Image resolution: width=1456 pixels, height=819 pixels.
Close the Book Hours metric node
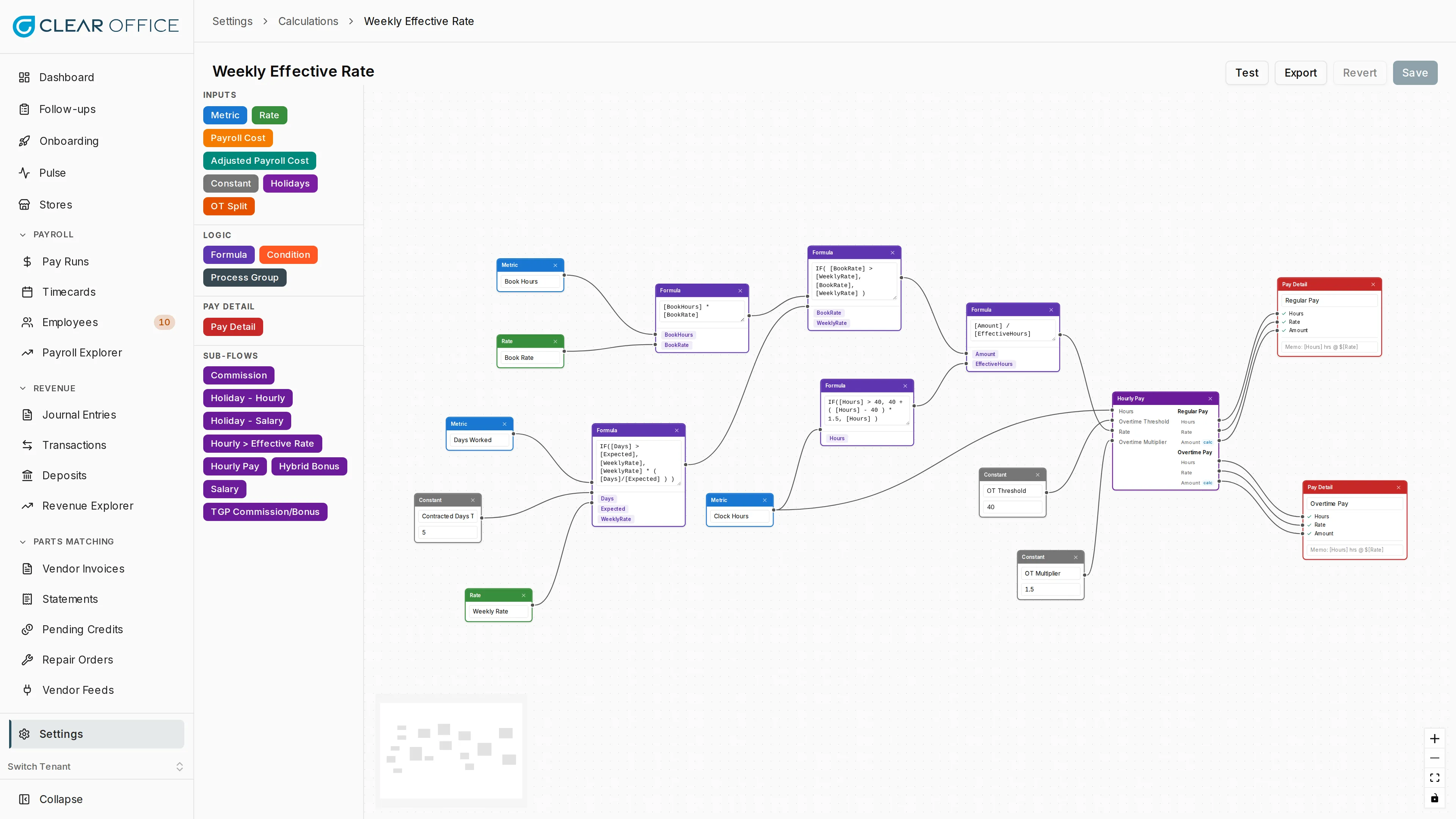click(555, 265)
